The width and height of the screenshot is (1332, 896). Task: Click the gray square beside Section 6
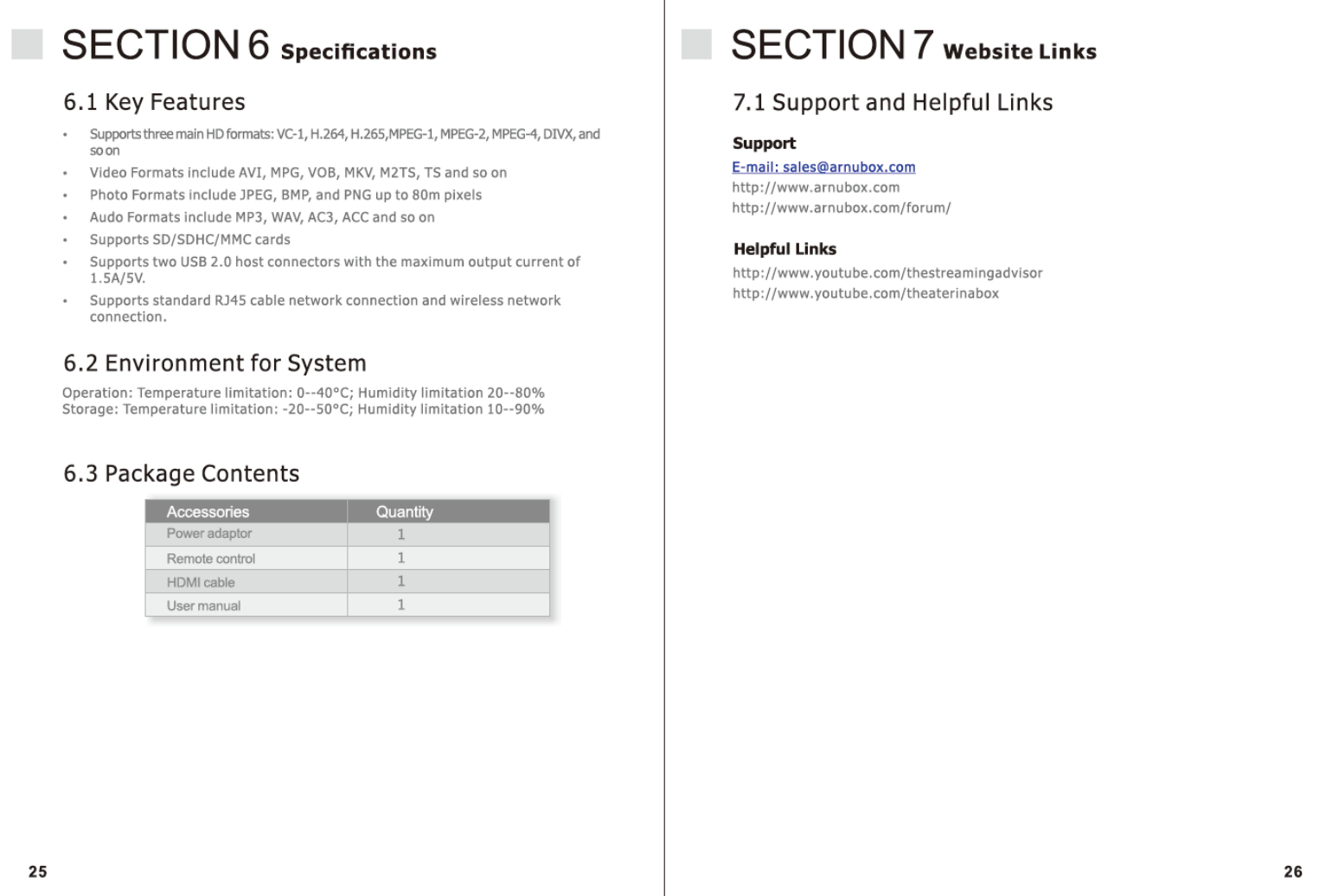coord(27,44)
